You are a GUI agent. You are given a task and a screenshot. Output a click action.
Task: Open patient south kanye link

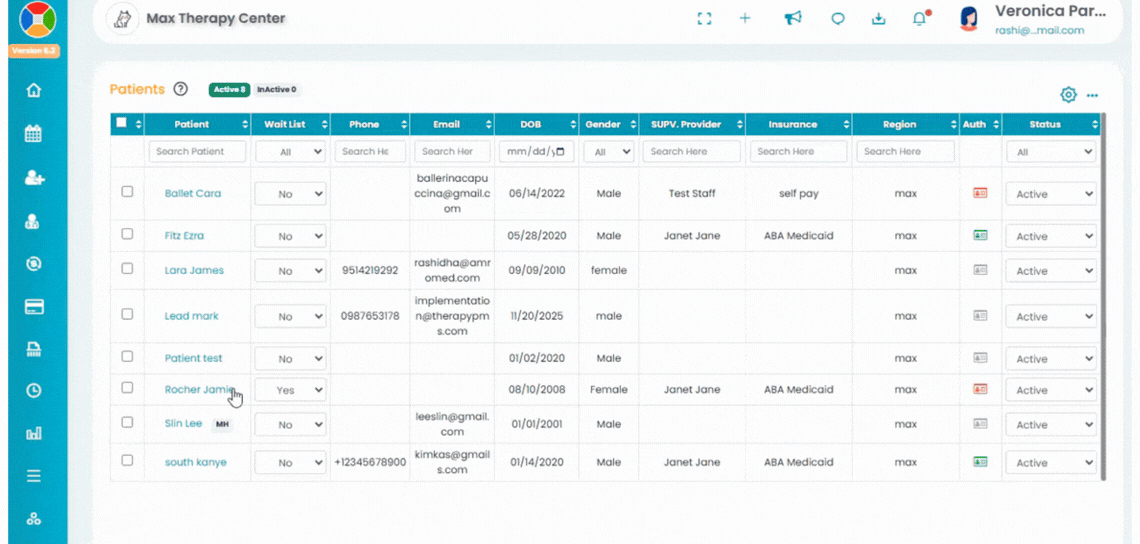coord(196,462)
